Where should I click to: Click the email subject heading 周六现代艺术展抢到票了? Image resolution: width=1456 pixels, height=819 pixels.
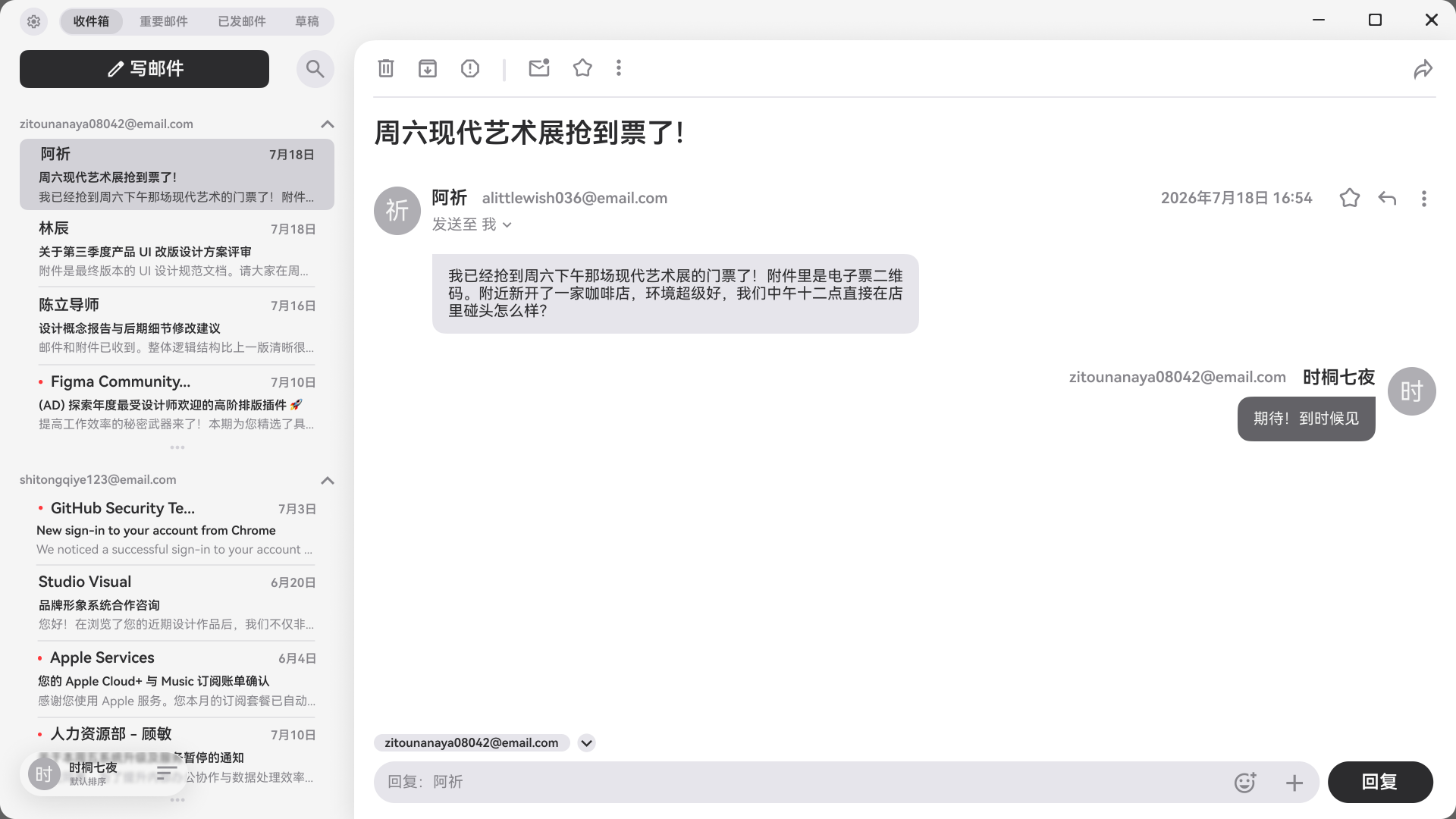(529, 133)
